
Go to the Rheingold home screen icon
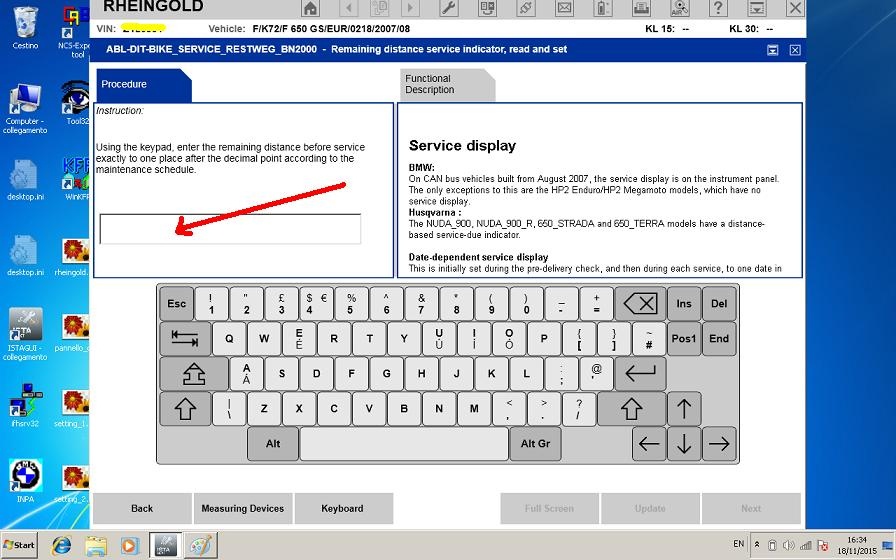click(310, 8)
